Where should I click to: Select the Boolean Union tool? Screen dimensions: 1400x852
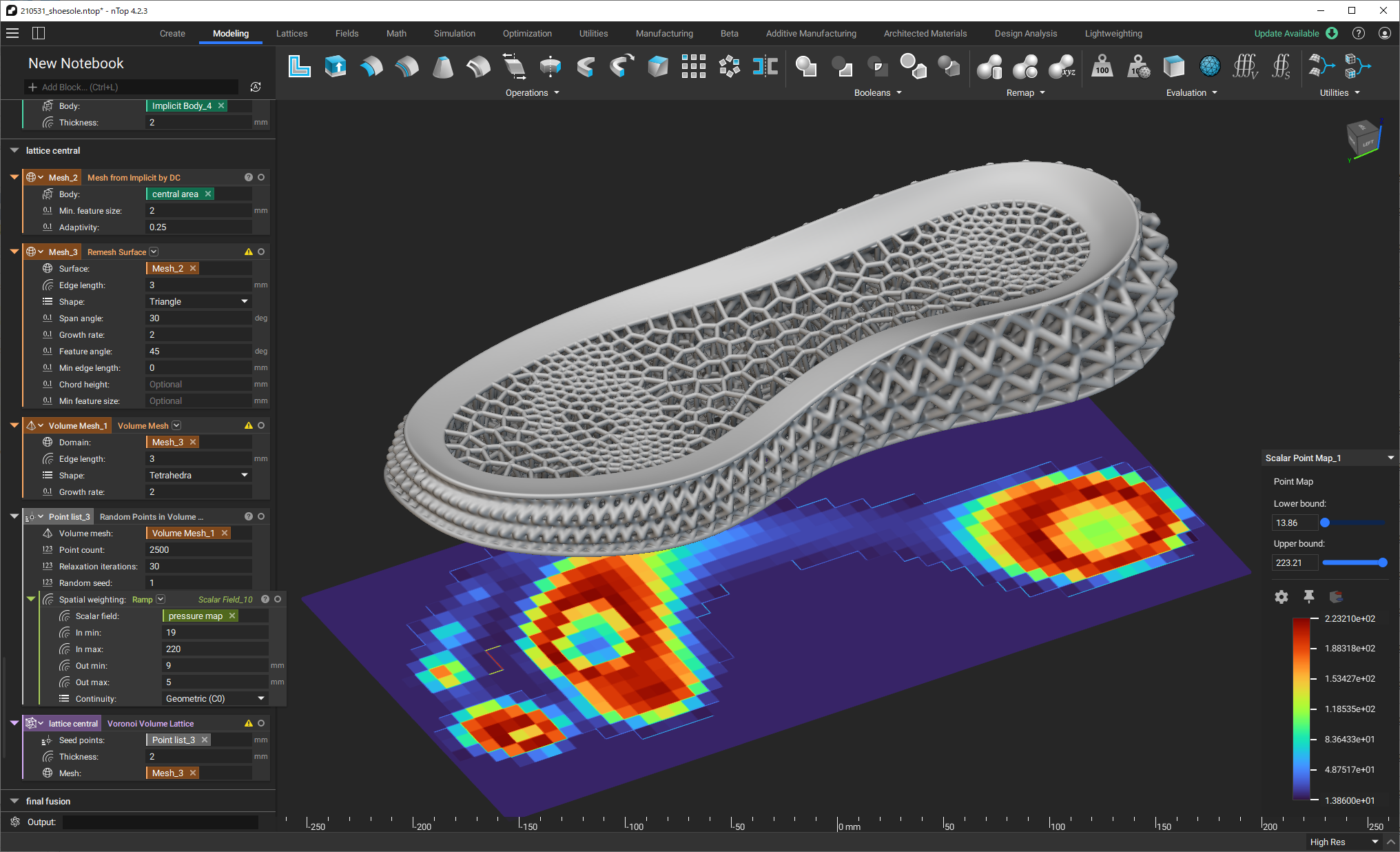click(x=806, y=67)
